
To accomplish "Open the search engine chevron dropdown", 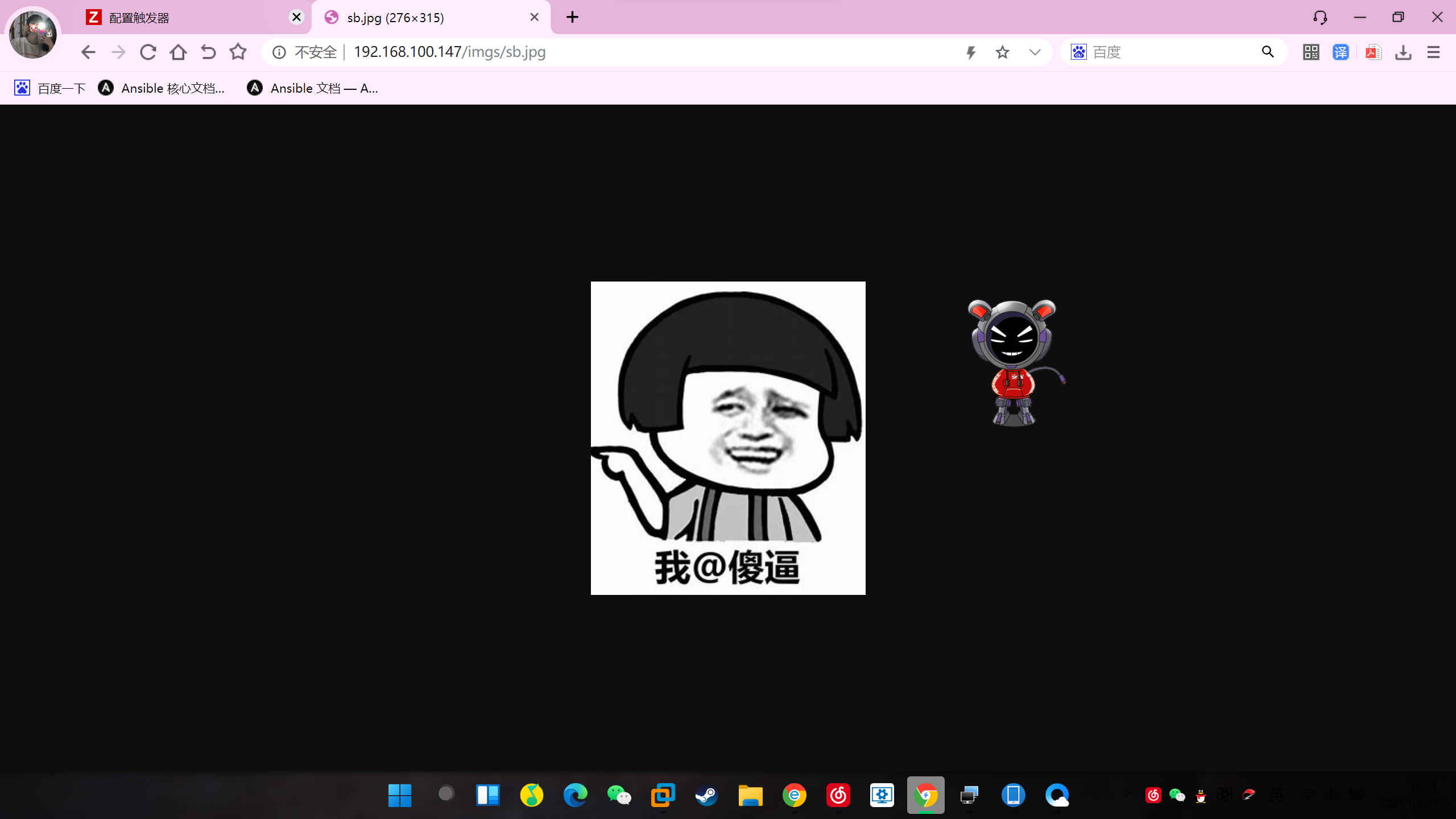I will tap(1035, 52).
